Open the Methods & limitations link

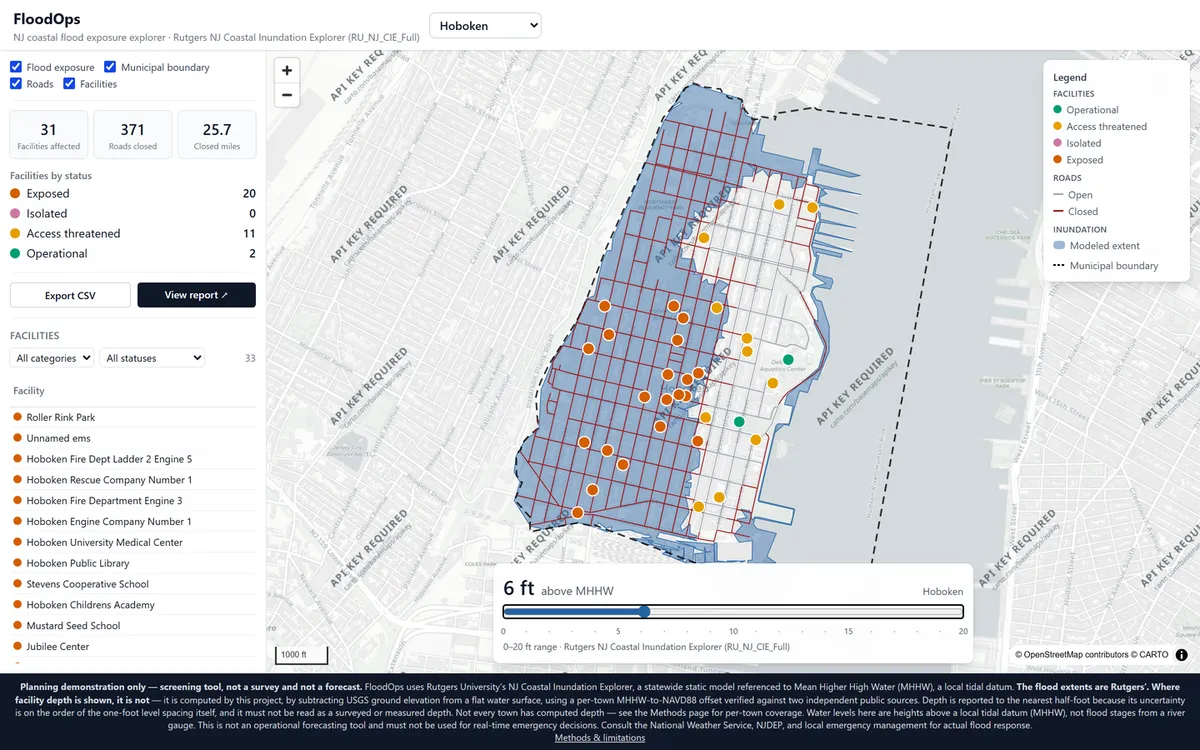click(600, 738)
